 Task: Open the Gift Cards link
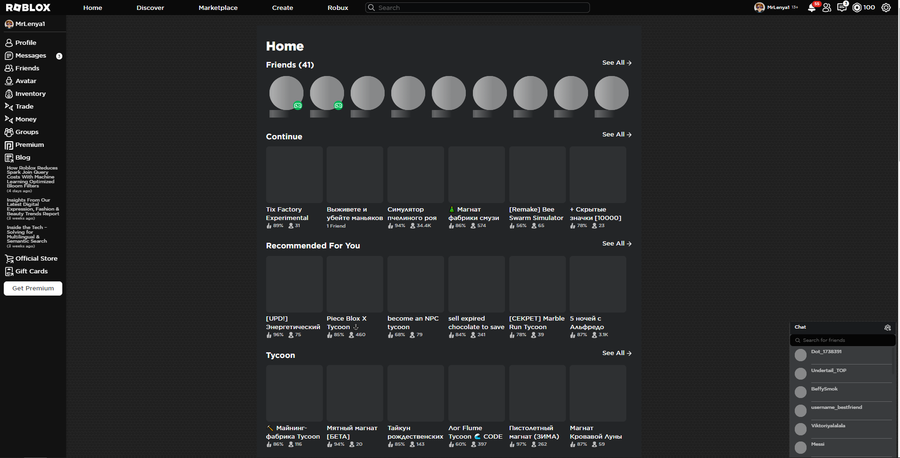pyautogui.click(x=33, y=271)
